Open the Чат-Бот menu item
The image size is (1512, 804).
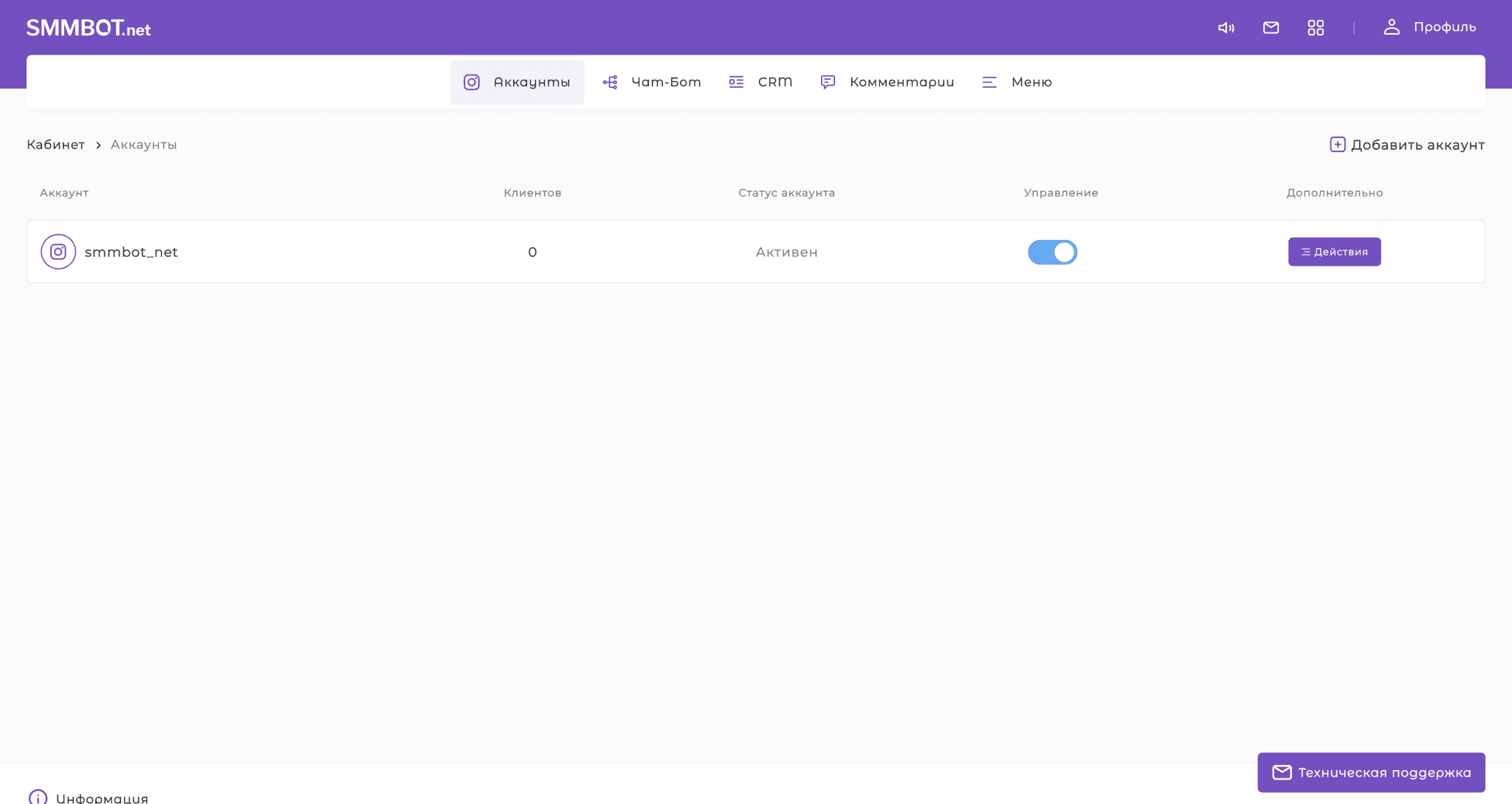[651, 82]
